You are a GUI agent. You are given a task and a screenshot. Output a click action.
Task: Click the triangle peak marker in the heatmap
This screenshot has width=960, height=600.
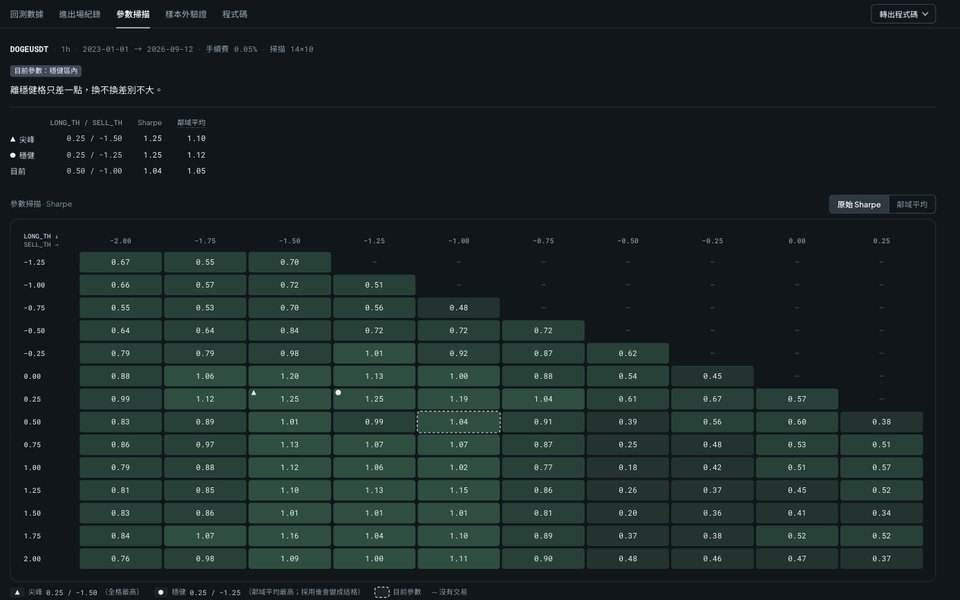[253, 392]
